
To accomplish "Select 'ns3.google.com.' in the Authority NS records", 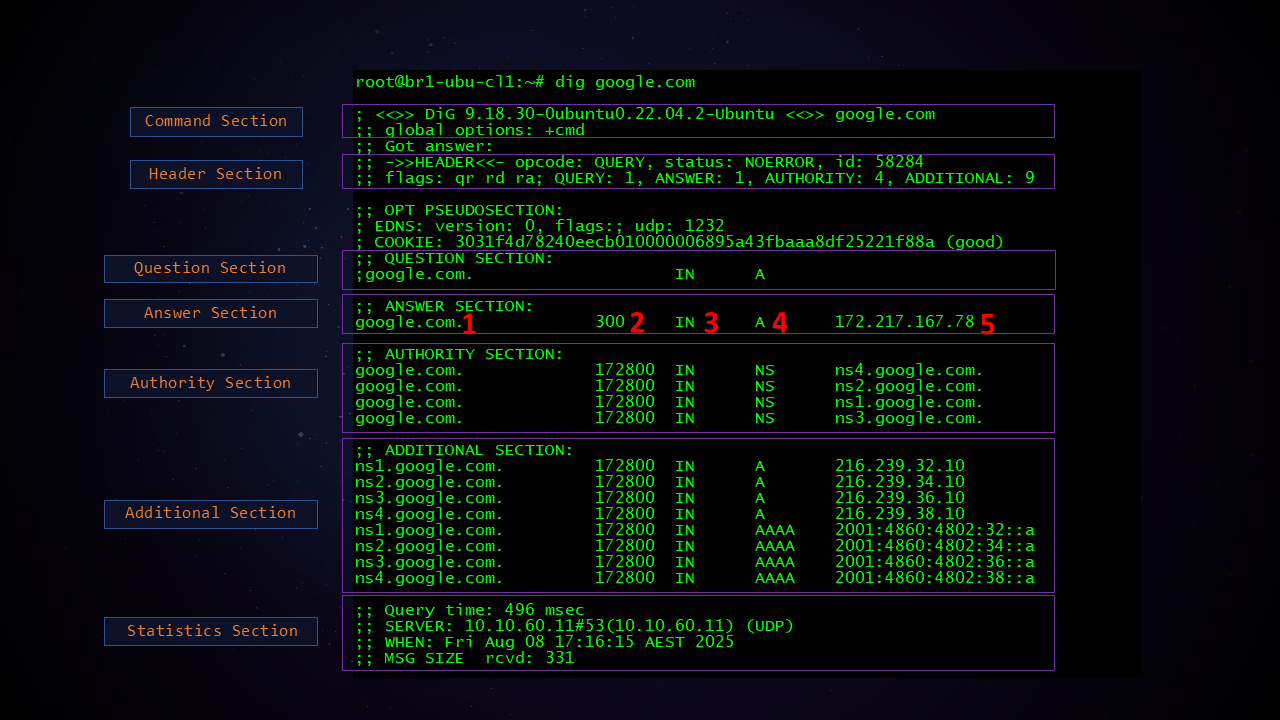I will 910,418.
